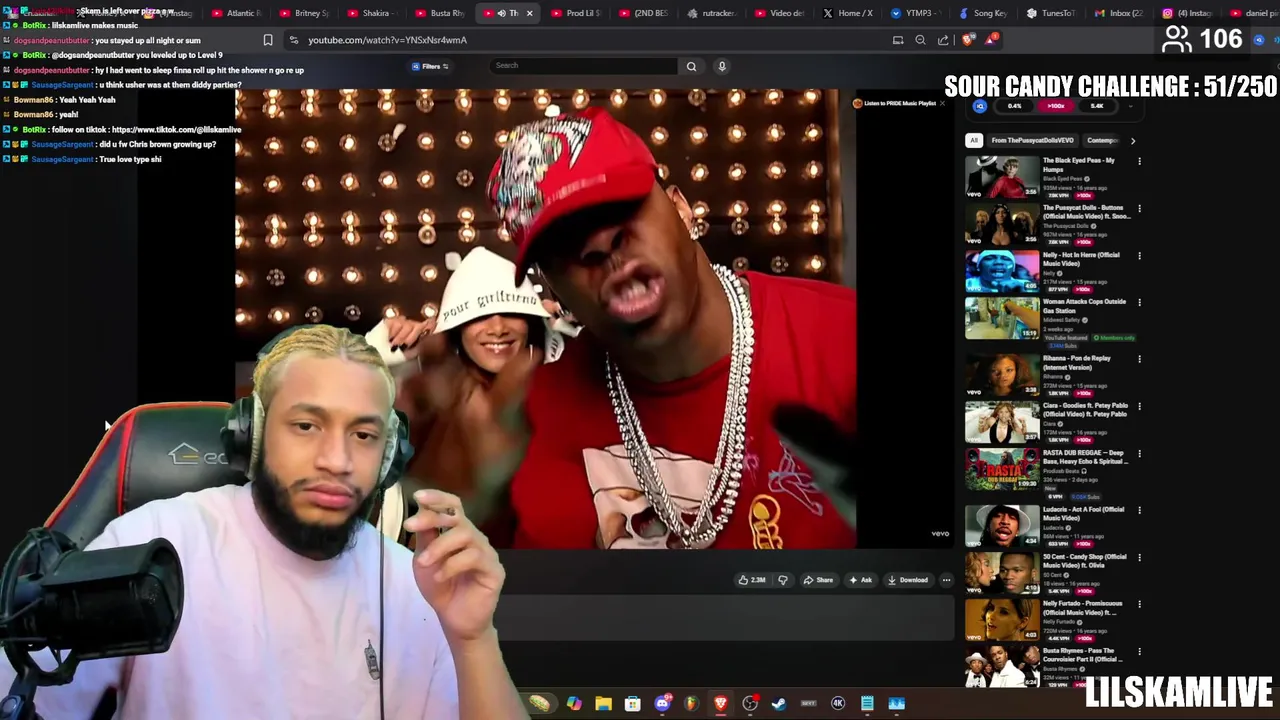Open RASTA DUB REGGAE video title
Screen dimensions: 1280x720
(x=1084, y=457)
